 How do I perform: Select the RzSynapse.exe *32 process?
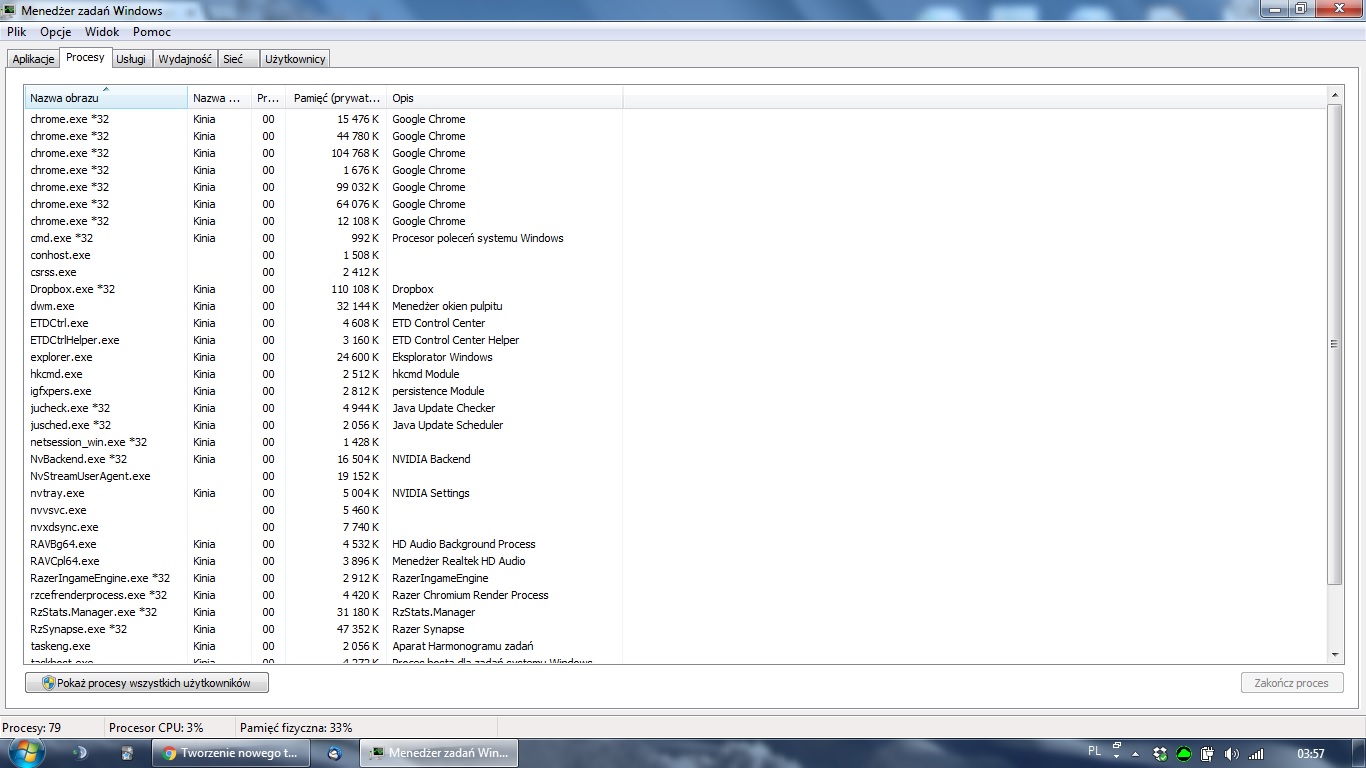click(325, 629)
